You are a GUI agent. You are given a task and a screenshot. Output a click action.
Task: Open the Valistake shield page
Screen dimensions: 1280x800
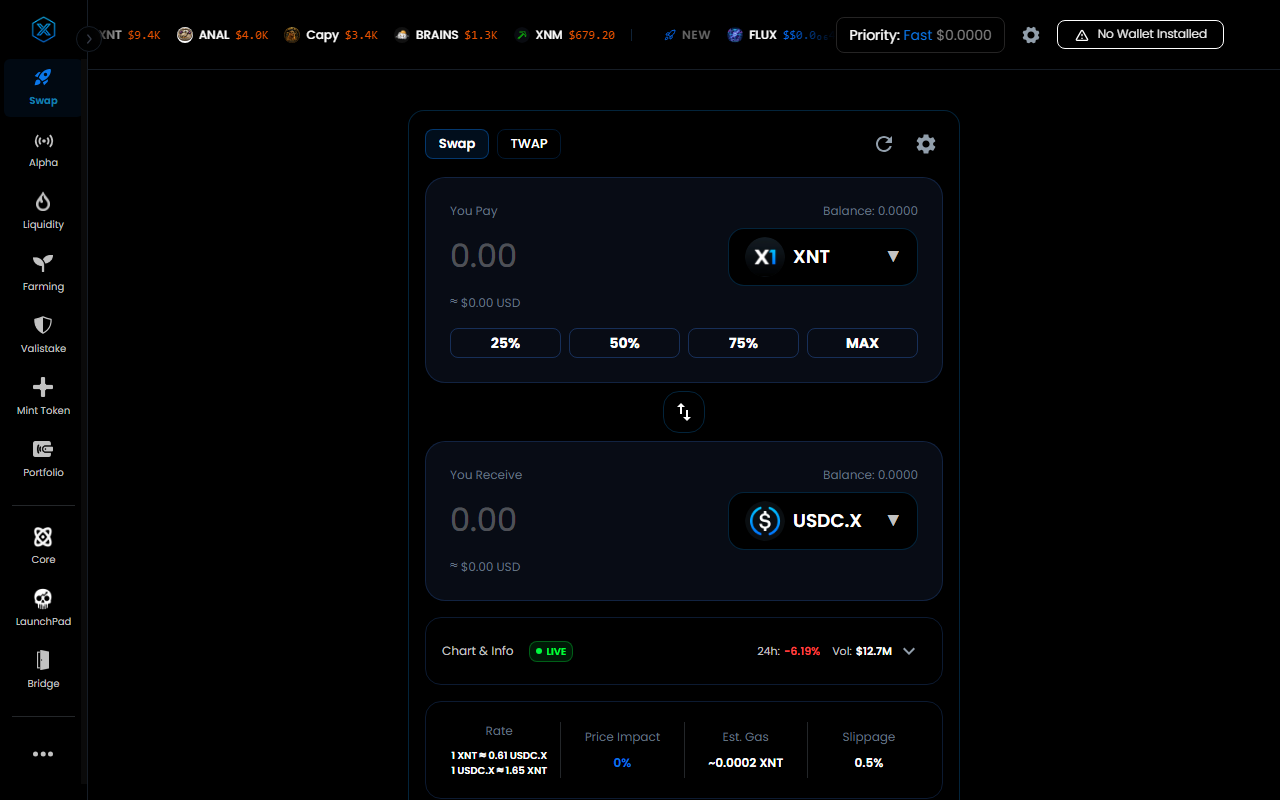click(x=43, y=335)
